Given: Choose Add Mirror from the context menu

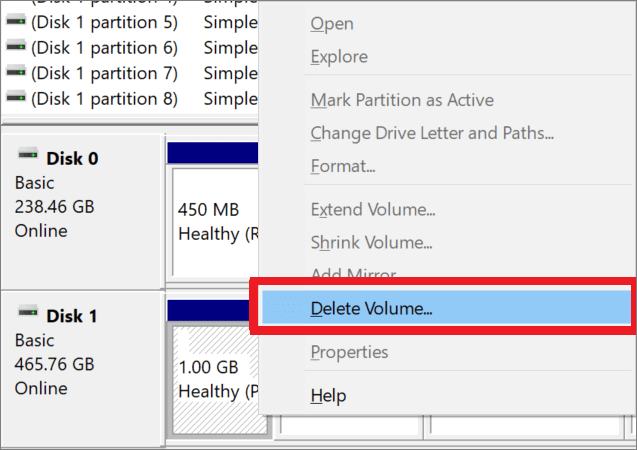Looking at the screenshot, I should click(x=353, y=275).
